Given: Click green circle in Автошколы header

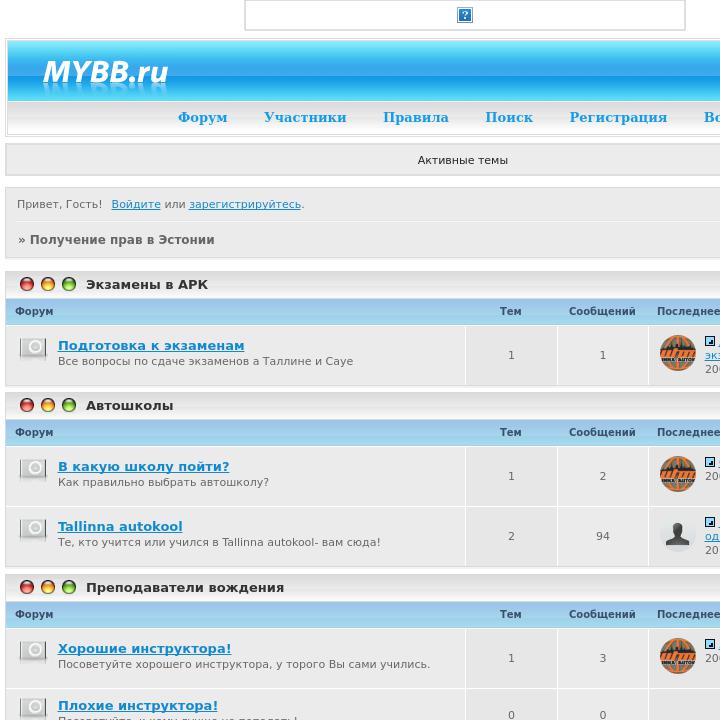Looking at the screenshot, I should coord(69,405).
